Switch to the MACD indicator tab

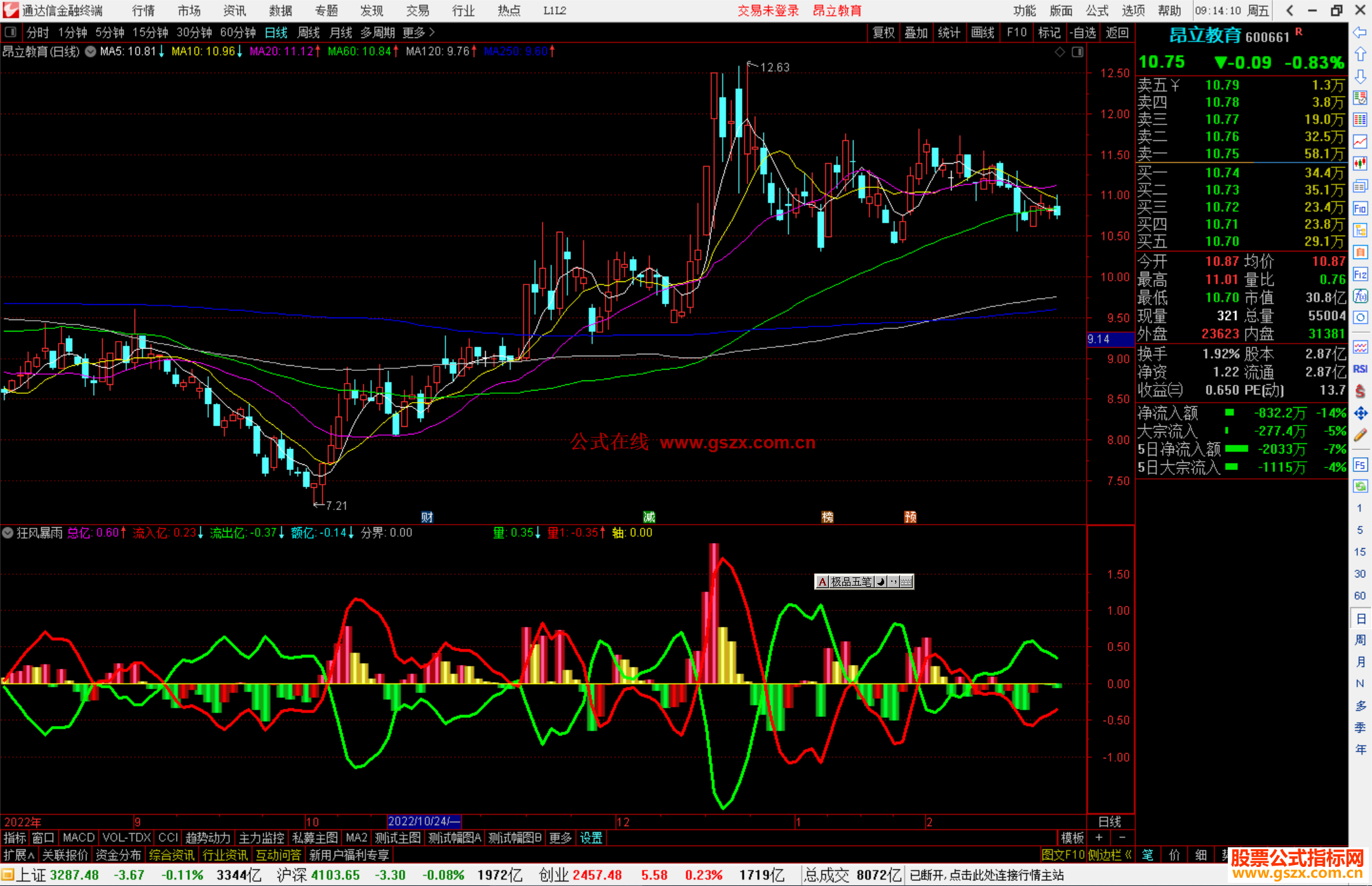(78, 838)
